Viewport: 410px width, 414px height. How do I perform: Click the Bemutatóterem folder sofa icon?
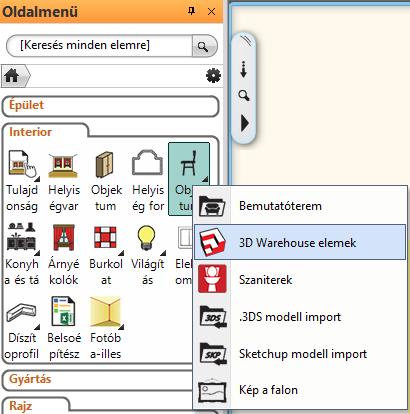(x=212, y=206)
